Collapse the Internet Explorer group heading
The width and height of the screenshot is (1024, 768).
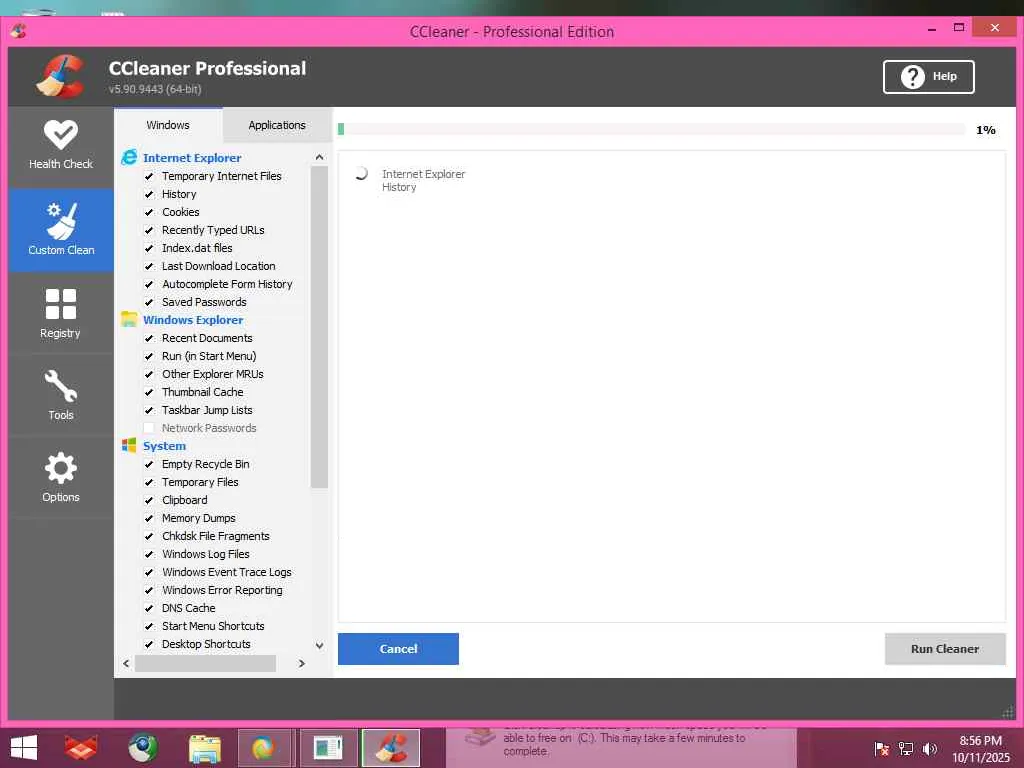[192, 157]
